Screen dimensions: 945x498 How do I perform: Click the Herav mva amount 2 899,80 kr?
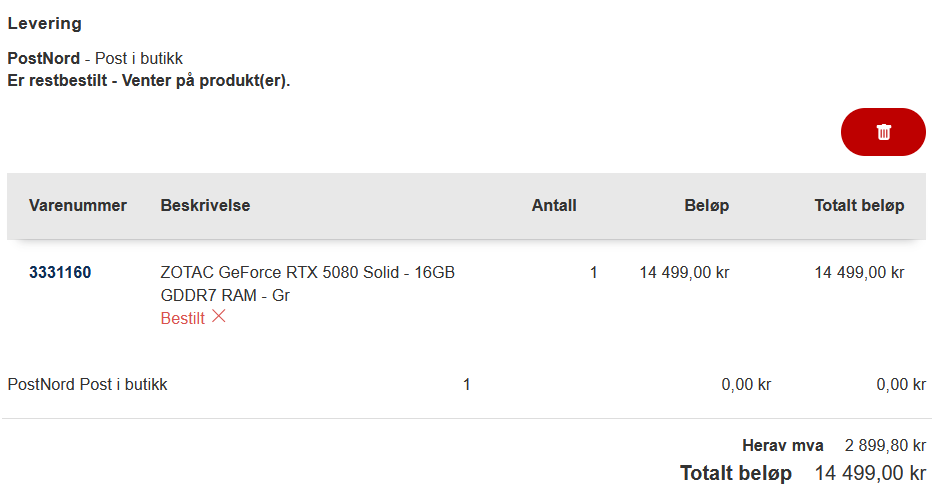[x=885, y=446]
